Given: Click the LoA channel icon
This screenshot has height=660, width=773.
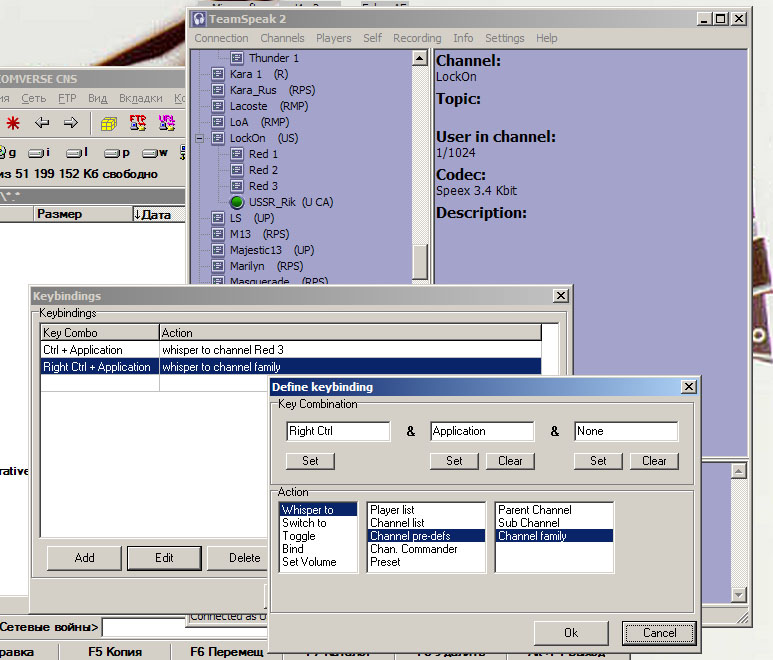Looking at the screenshot, I should click(x=218, y=122).
